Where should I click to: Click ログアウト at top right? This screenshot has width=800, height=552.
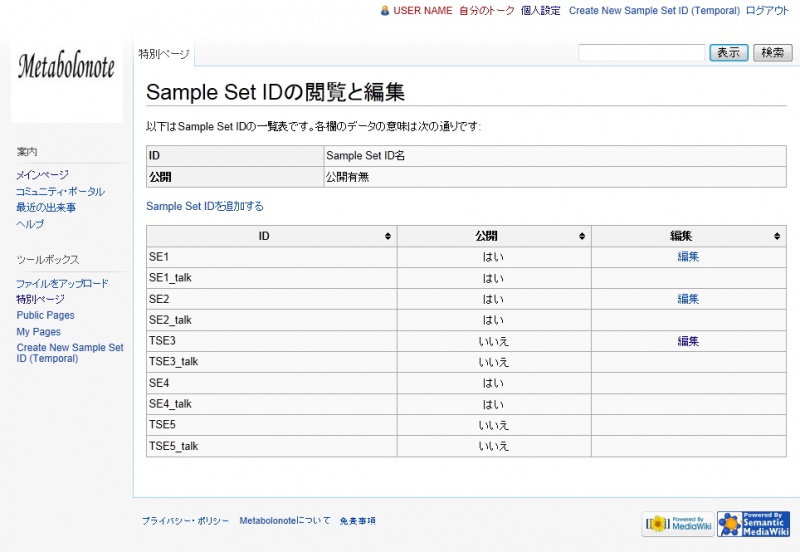pos(767,11)
